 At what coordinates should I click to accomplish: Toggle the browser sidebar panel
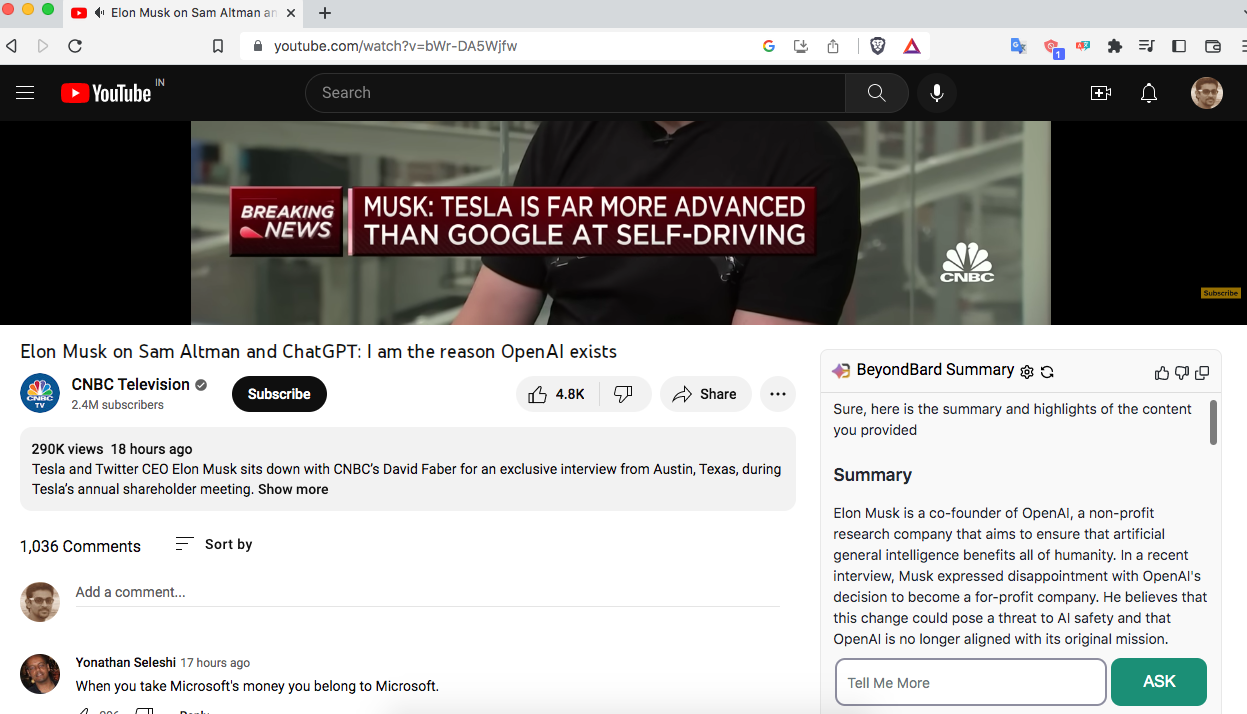pyautogui.click(x=1179, y=46)
